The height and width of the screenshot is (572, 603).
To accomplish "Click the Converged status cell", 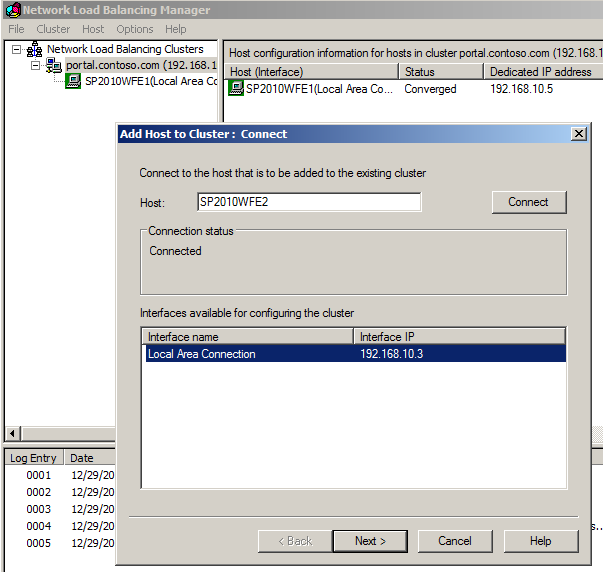I will pos(430,89).
